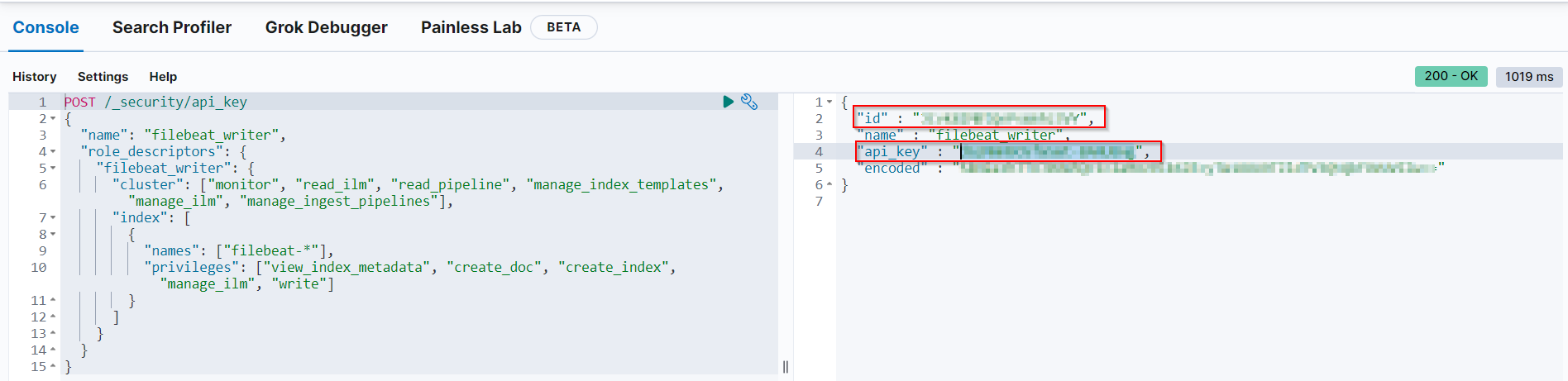Click the "name": "filebeat_writer" request line
This screenshot has height=381, width=1568.
[x=183, y=135]
